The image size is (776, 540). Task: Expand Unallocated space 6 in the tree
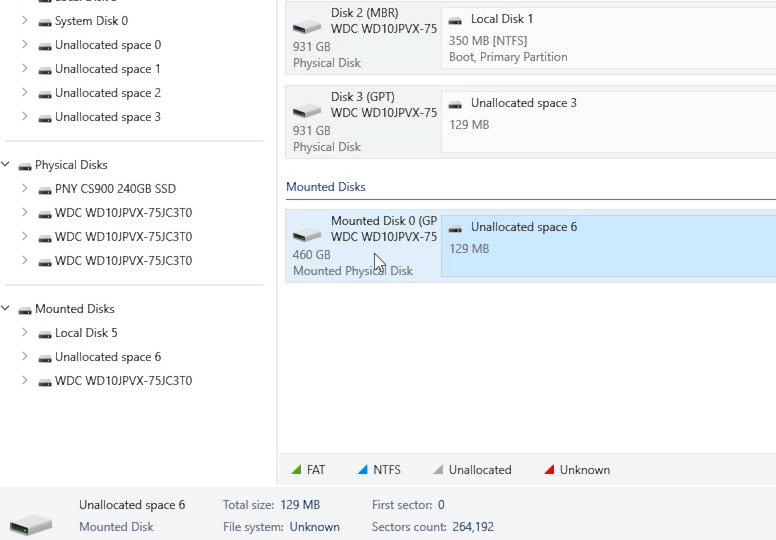coord(24,356)
